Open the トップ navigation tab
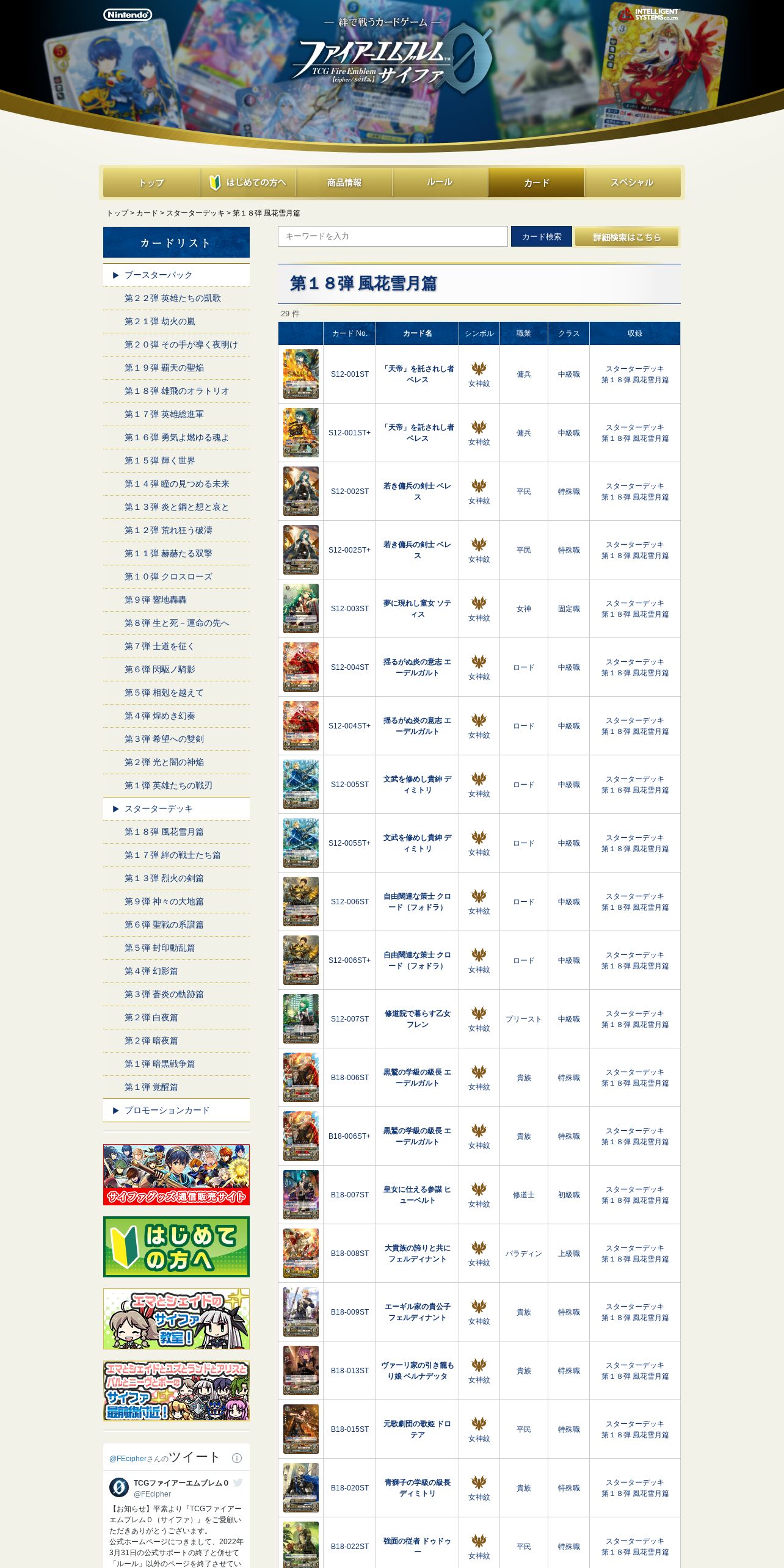The width and height of the screenshot is (784, 1568). 151,183
